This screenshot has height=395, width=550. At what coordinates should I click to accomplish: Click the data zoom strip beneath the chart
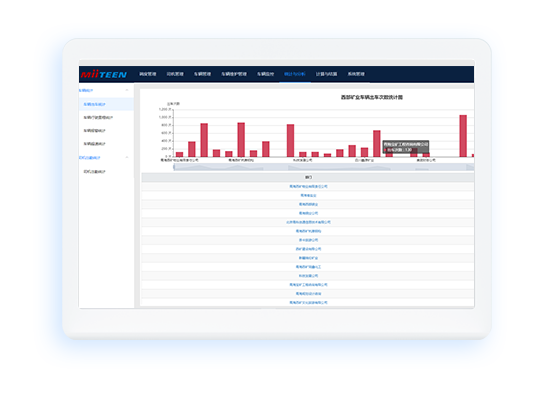click(x=324, y=167)
